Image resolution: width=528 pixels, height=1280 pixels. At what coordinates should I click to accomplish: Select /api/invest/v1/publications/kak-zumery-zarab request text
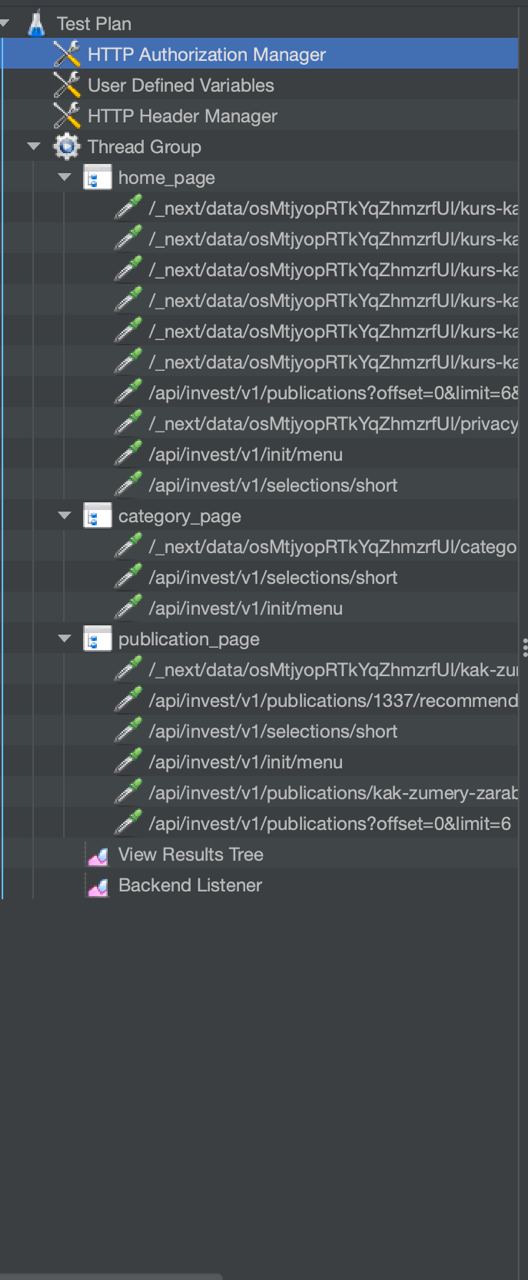[x=334, y=793]
